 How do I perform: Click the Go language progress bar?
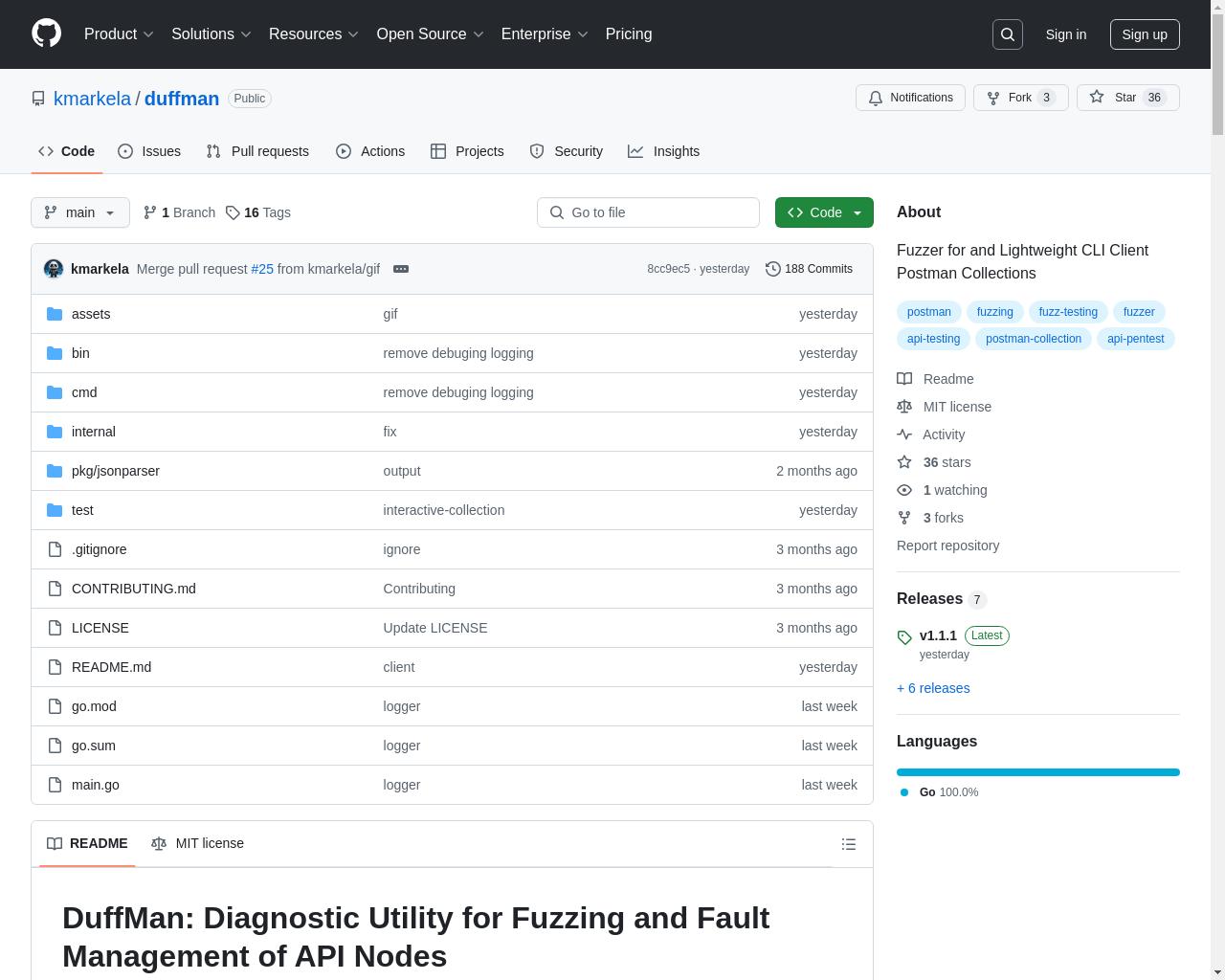point(1038,772)
